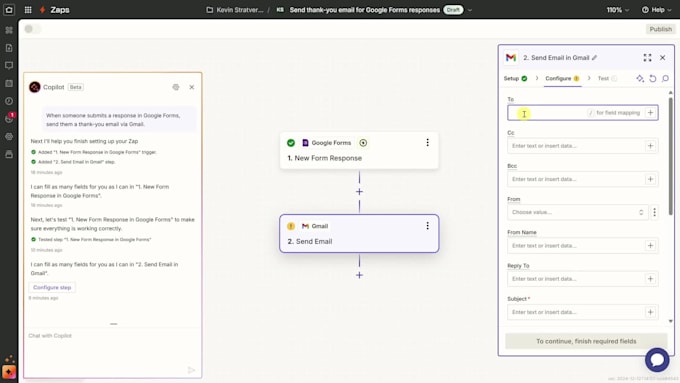Open sidebar status icon with red badge

pos(9,118)
